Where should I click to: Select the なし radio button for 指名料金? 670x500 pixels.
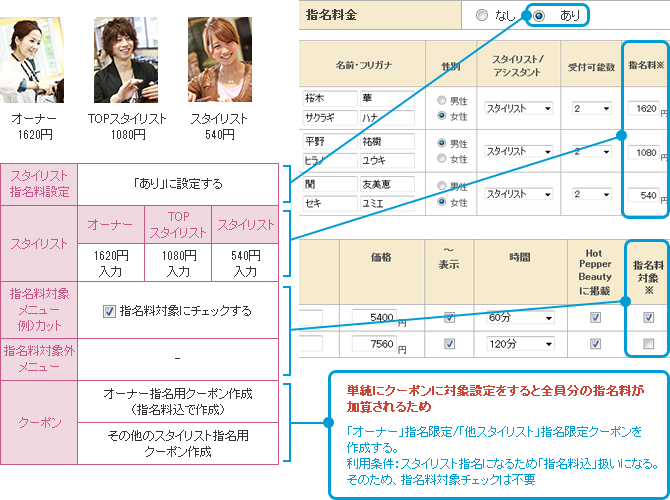pyautogui.click(x=482, y=15)
